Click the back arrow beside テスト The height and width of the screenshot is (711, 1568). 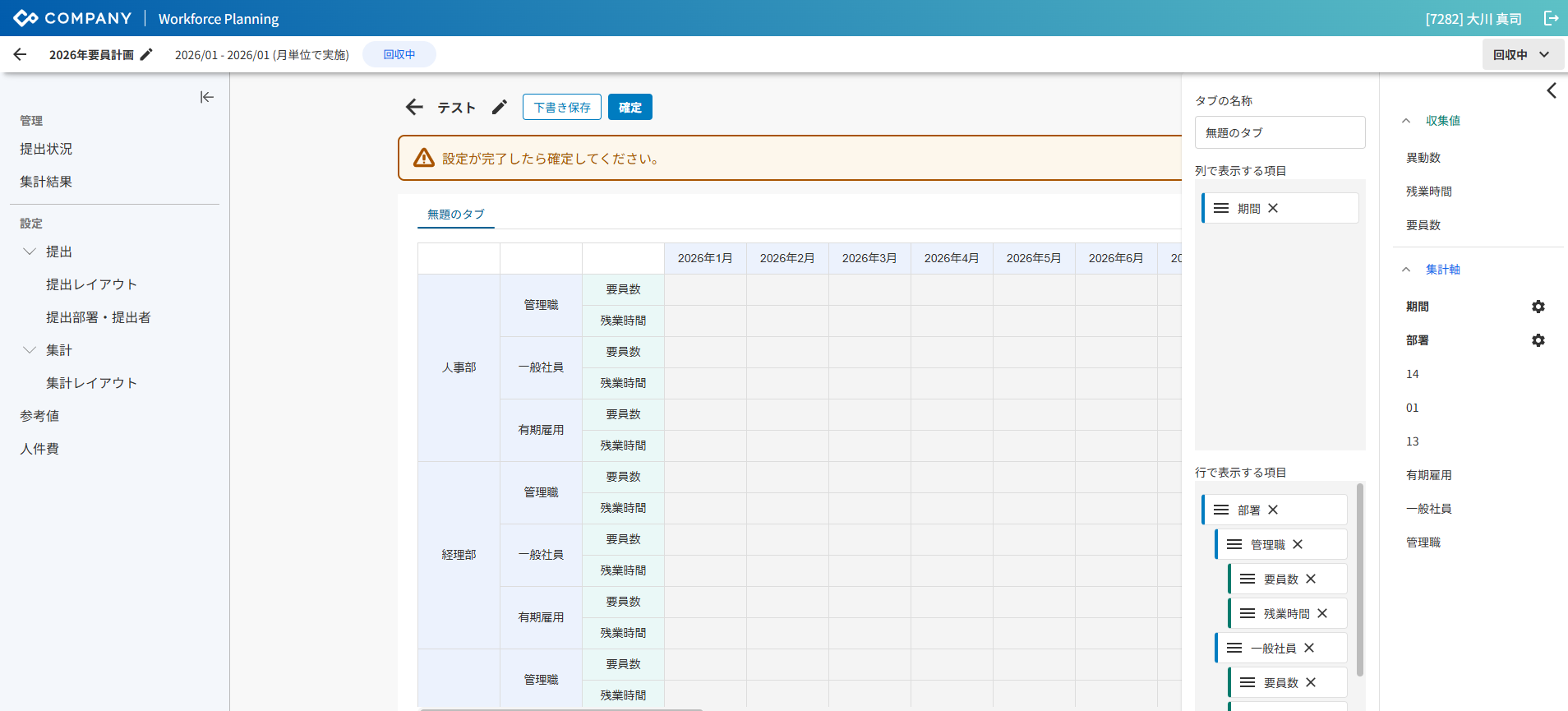click(x=414, y=107)
